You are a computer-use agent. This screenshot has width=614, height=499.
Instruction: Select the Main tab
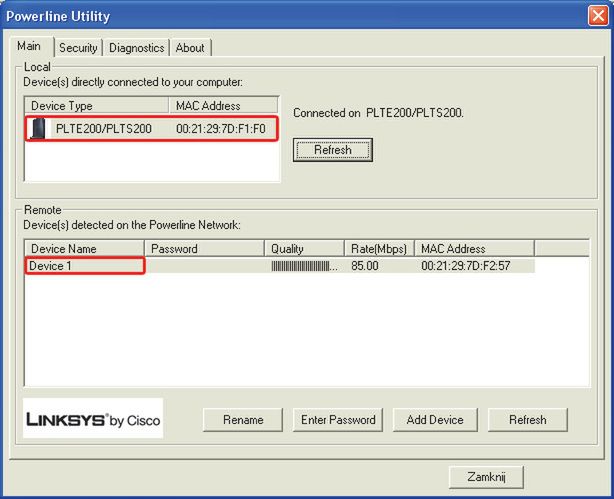click(x=29, y=46)
